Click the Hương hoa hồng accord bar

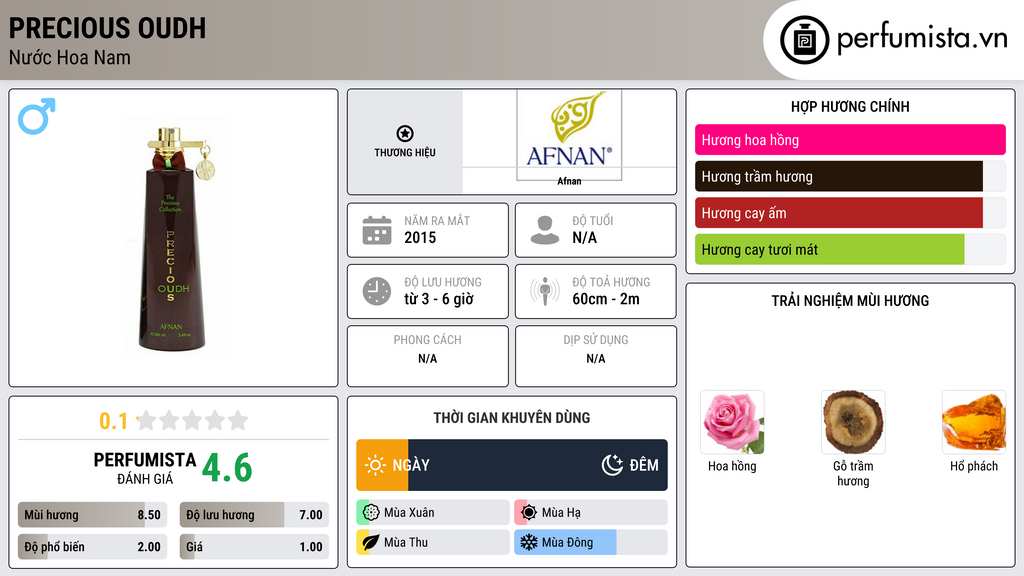(850, 140)
